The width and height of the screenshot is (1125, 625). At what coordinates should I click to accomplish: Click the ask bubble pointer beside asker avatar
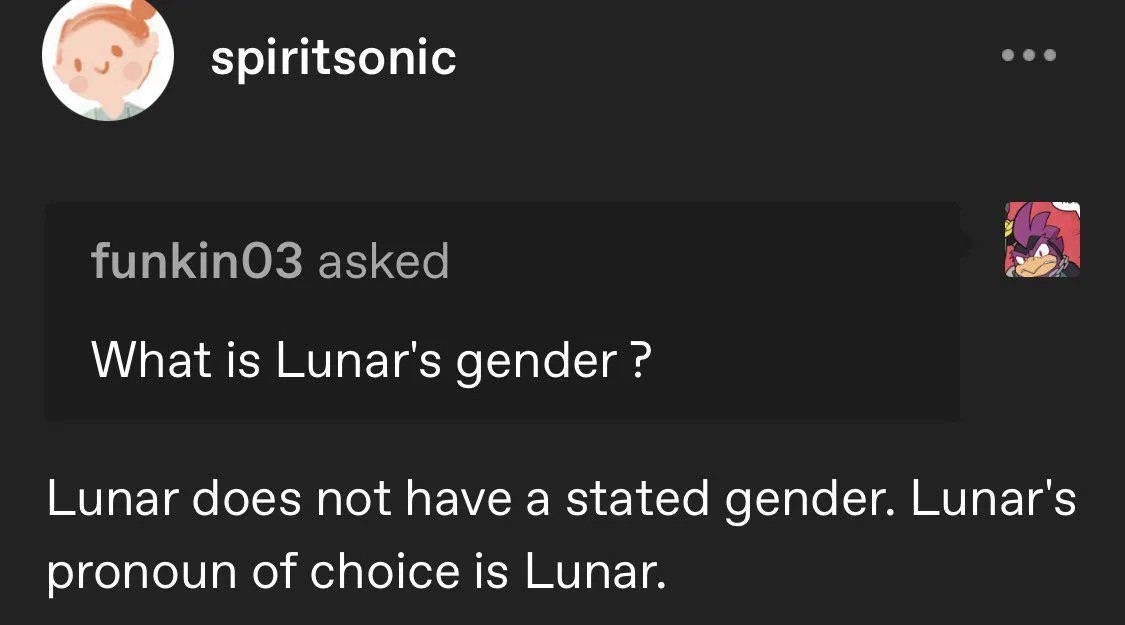coord(966,243)
